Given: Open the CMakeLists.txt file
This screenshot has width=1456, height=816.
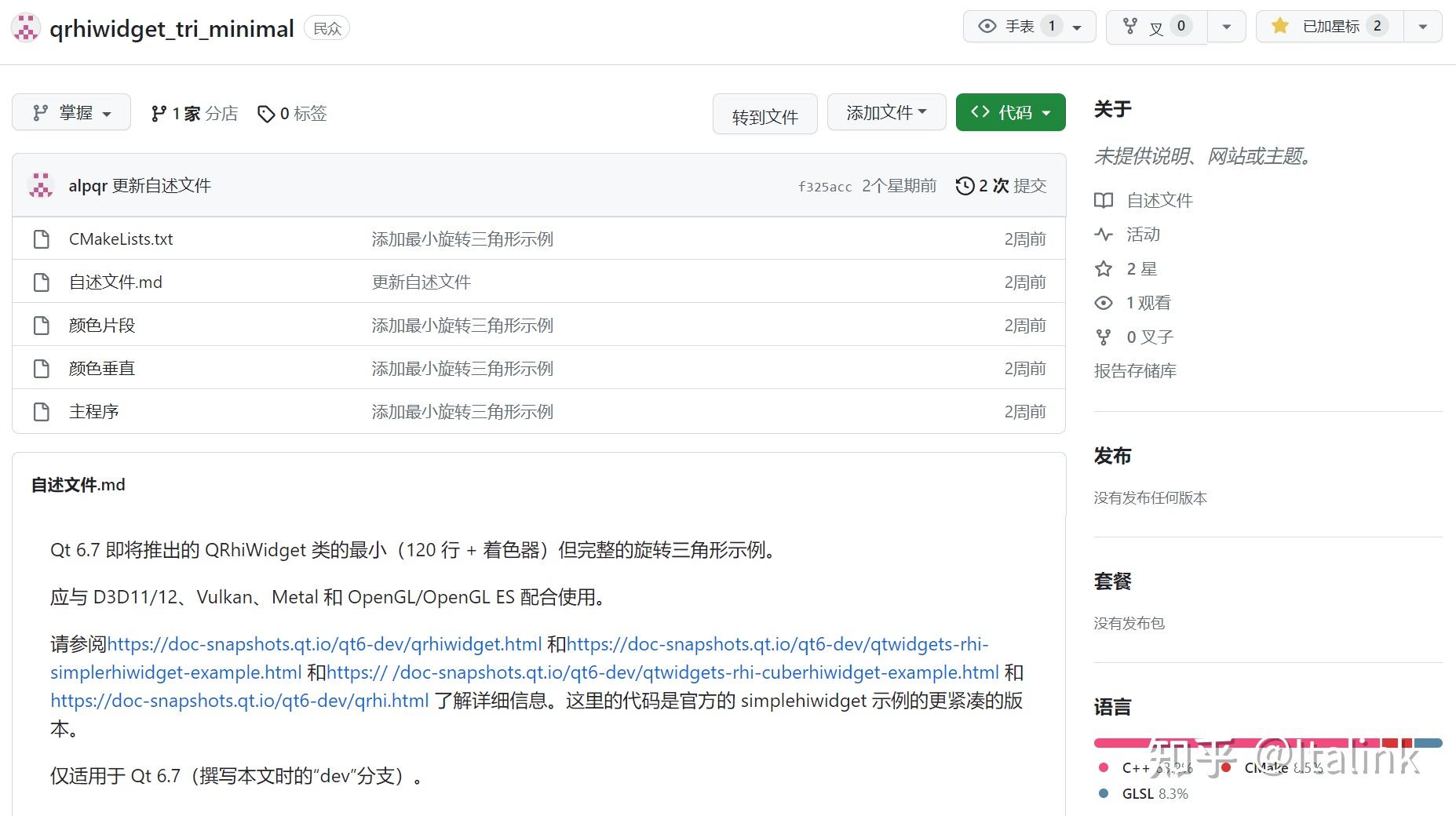Looking at the screenshot, I should pos(121,239).
